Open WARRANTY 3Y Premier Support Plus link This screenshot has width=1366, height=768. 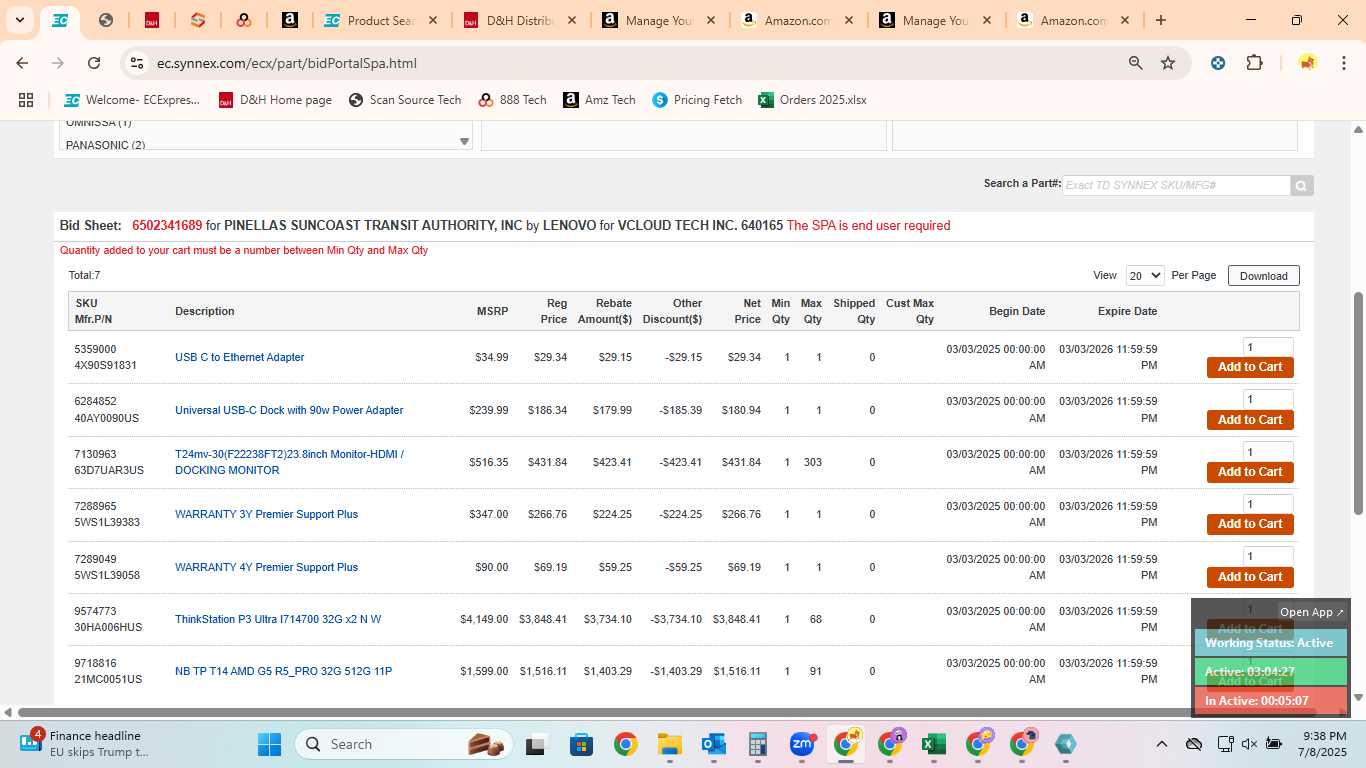click(x=266, y=514)
